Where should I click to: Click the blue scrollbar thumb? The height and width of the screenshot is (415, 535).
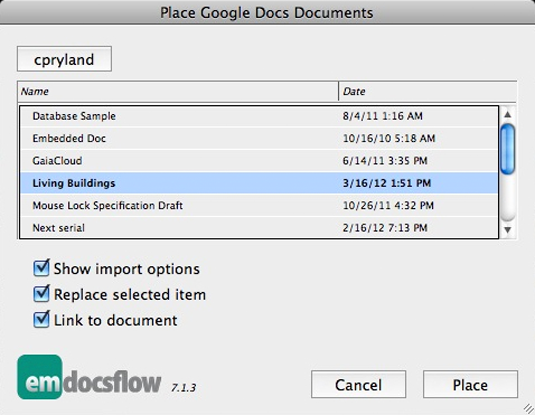[x=507, y=149]
